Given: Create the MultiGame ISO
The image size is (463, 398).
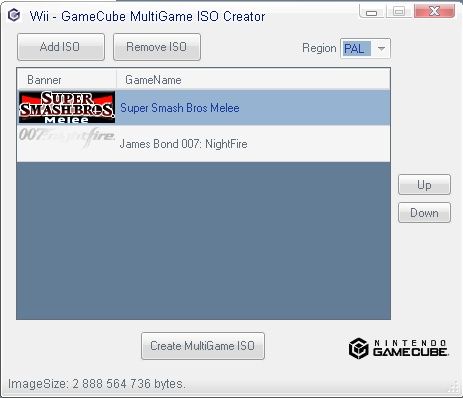Looking at the screenshot, I should click(x=203, y=346).
